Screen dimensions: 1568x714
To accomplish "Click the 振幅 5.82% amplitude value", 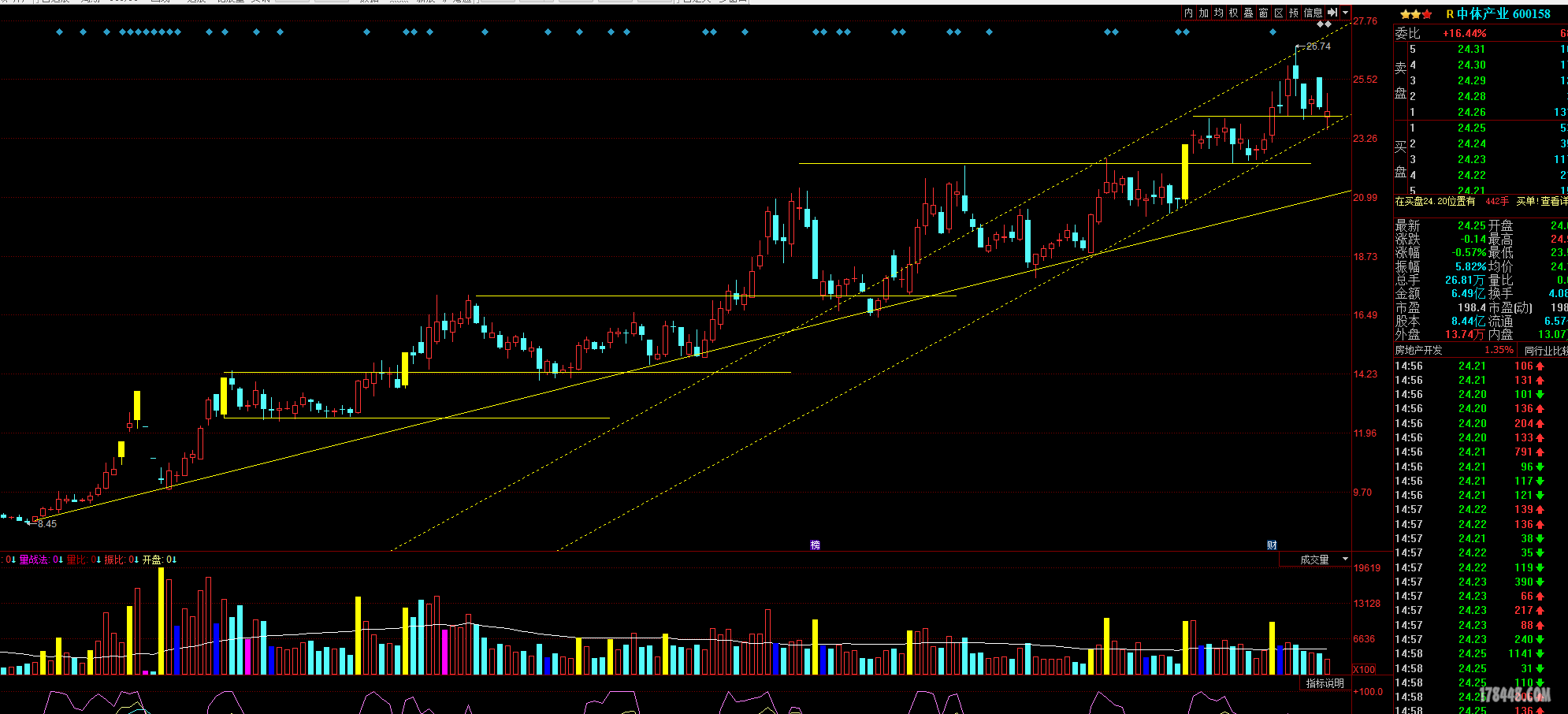I will [1470, 266].
